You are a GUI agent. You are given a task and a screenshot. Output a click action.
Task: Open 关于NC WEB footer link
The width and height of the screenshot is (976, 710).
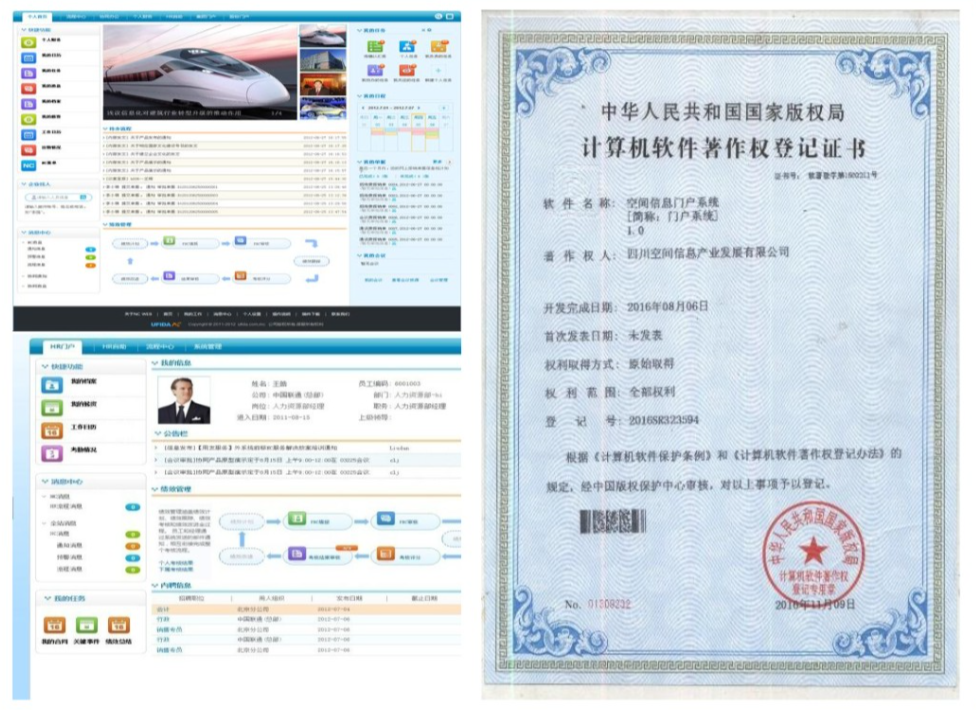[138, 314]
